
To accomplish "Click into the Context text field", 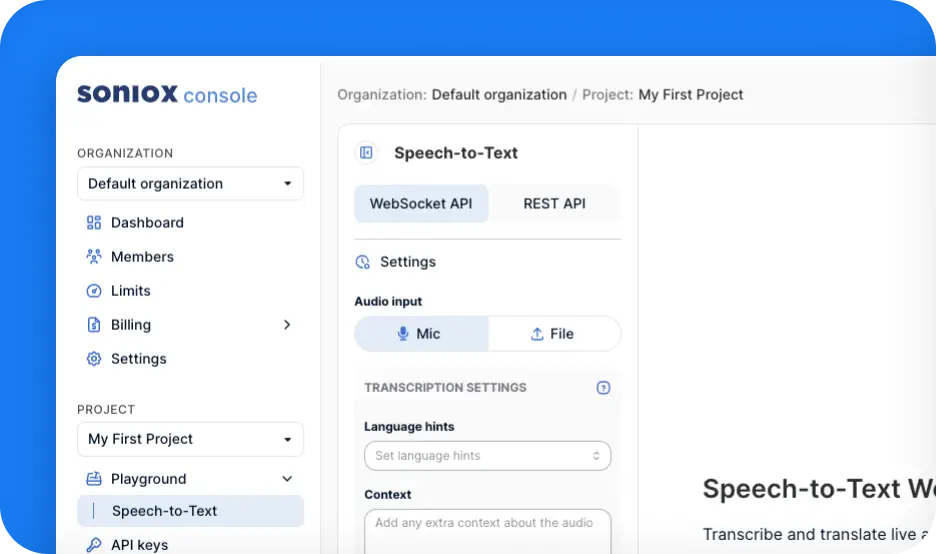I will pyautogui.click(x=487, y=533).
